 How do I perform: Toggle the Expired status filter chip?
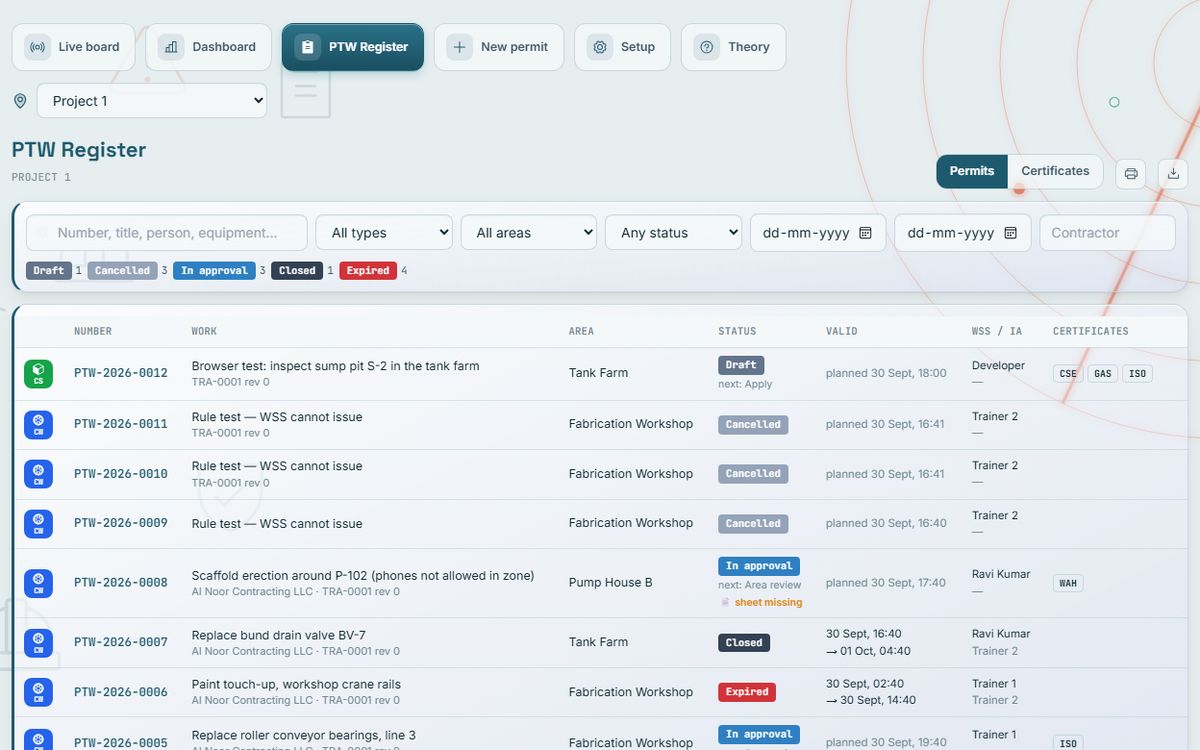[x=368, y=271]
